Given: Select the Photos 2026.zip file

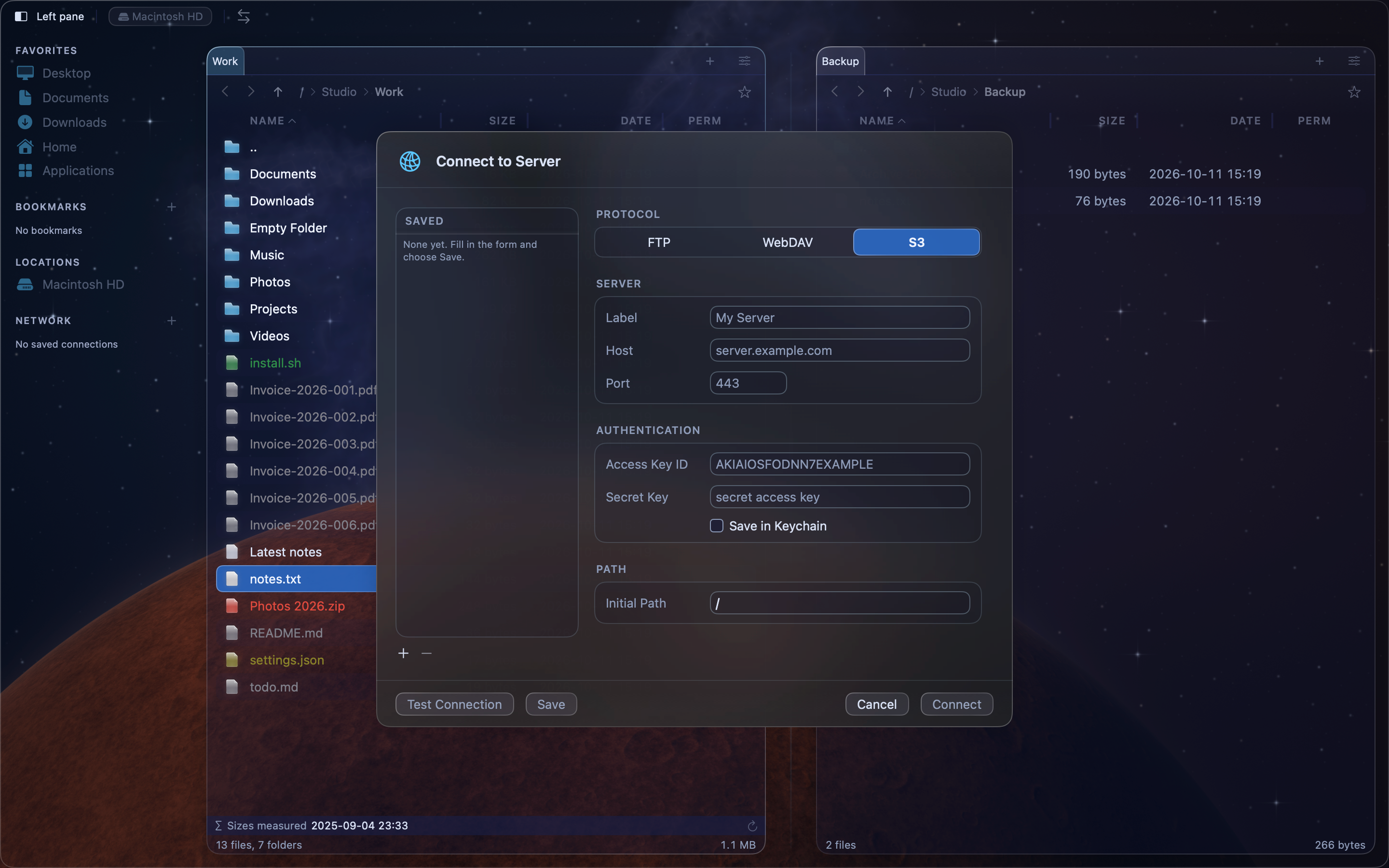Looking at the screenshot, I should tap(297, 606).
